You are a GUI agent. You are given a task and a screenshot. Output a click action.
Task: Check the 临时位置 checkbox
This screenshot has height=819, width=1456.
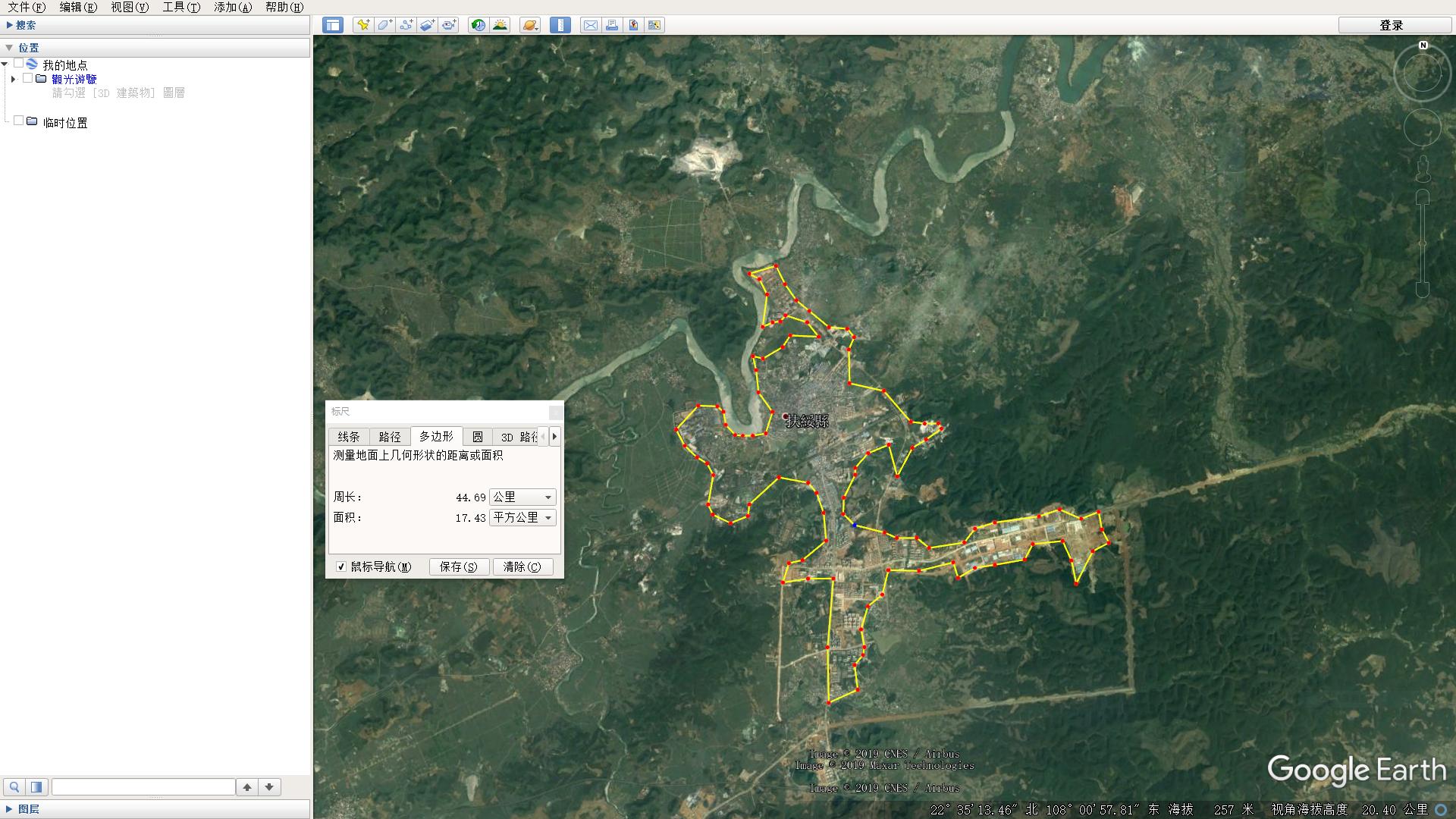[19, 121]
